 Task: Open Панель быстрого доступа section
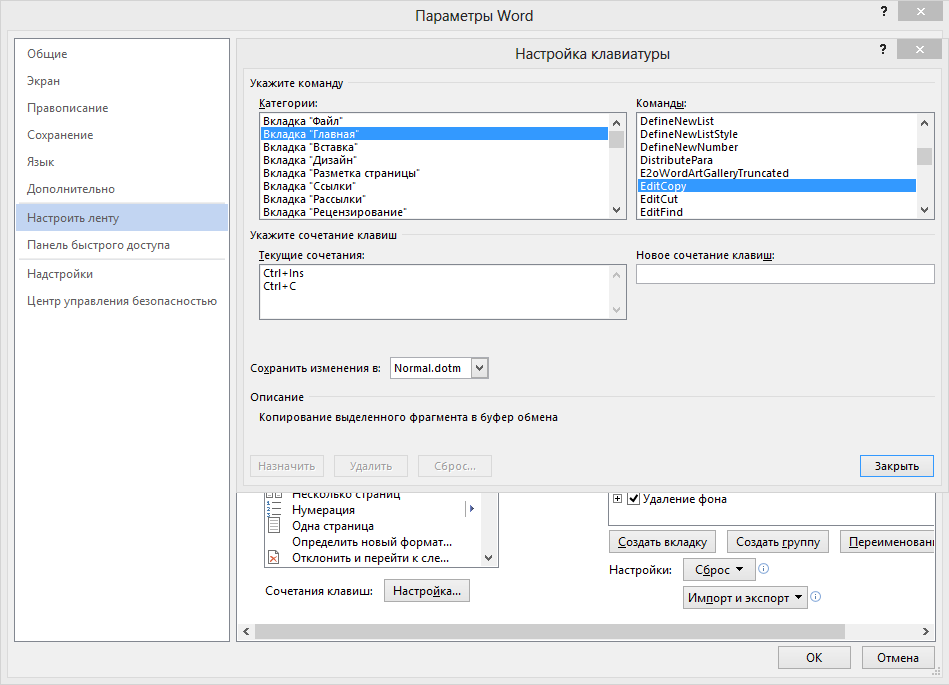point(121,245)
